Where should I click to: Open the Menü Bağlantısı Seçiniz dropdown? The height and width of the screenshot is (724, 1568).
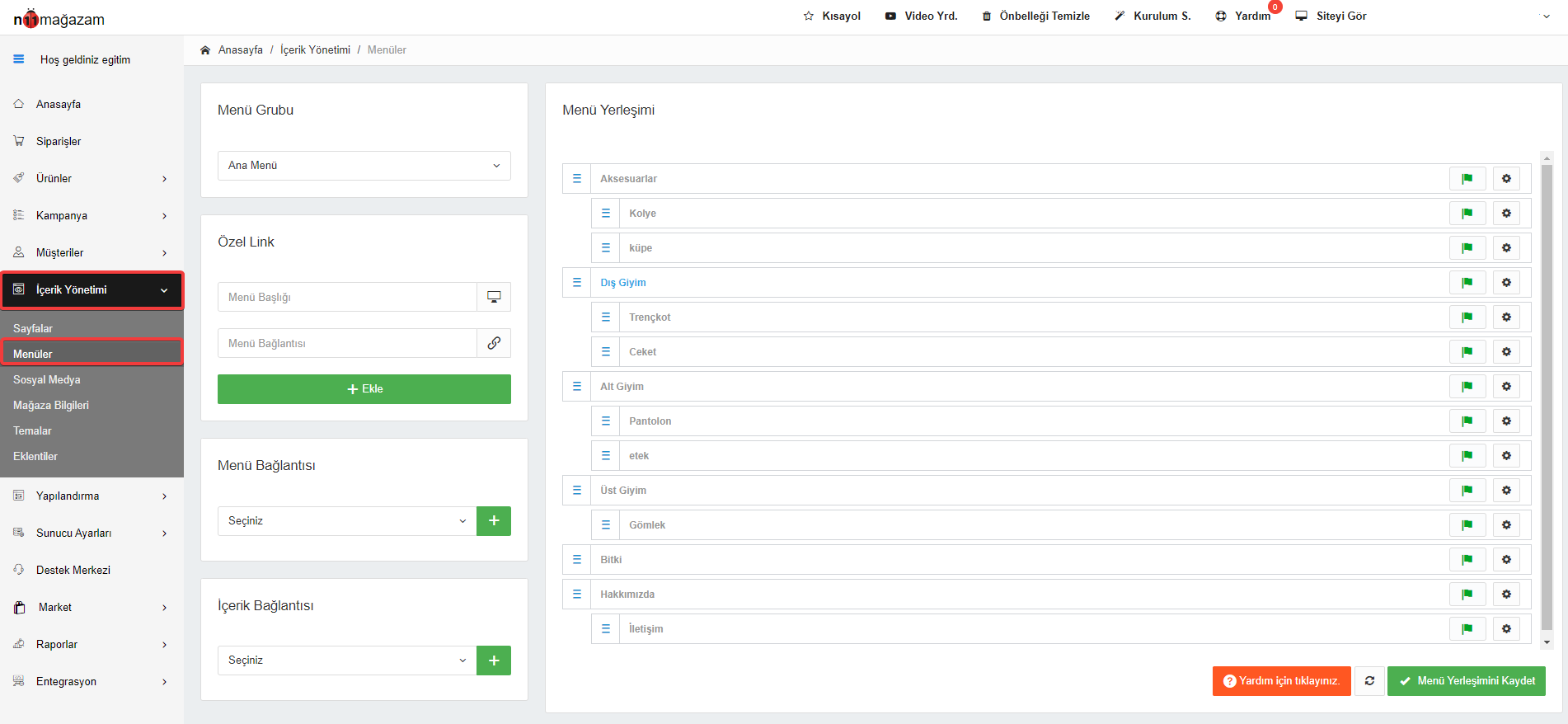click(x=347, y=521)
